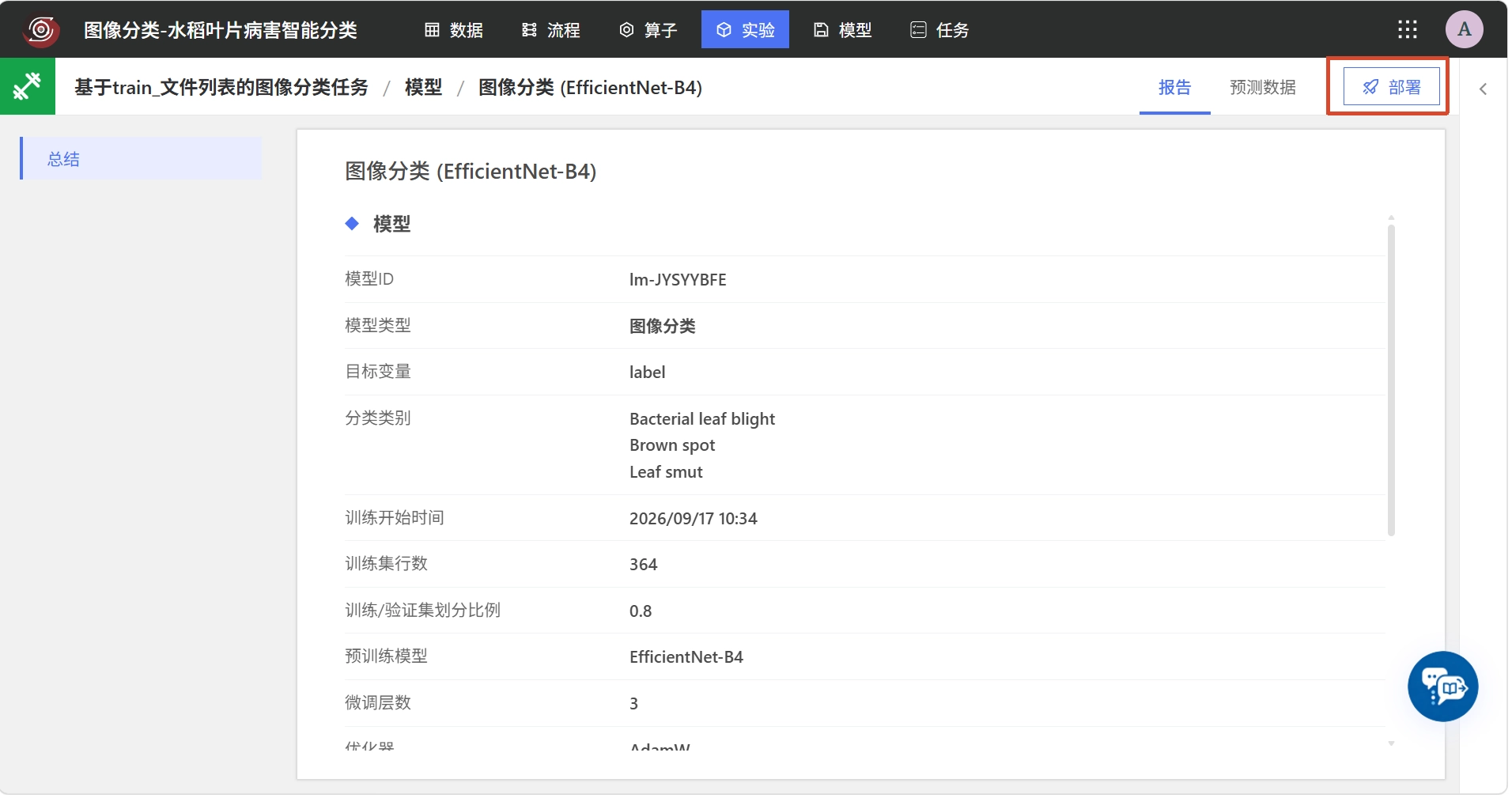
Task: Click the scroll down arrow in report
Action: pos(1391,743)
